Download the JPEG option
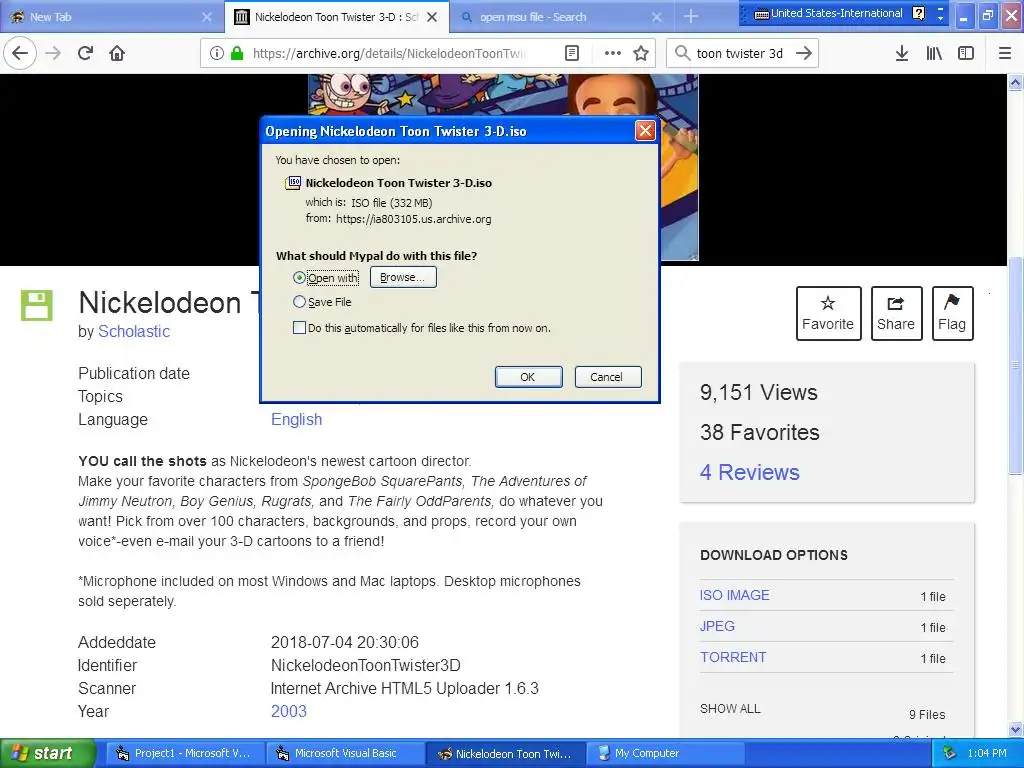Viewport: 1024px width, 768px height. point(717,626)
